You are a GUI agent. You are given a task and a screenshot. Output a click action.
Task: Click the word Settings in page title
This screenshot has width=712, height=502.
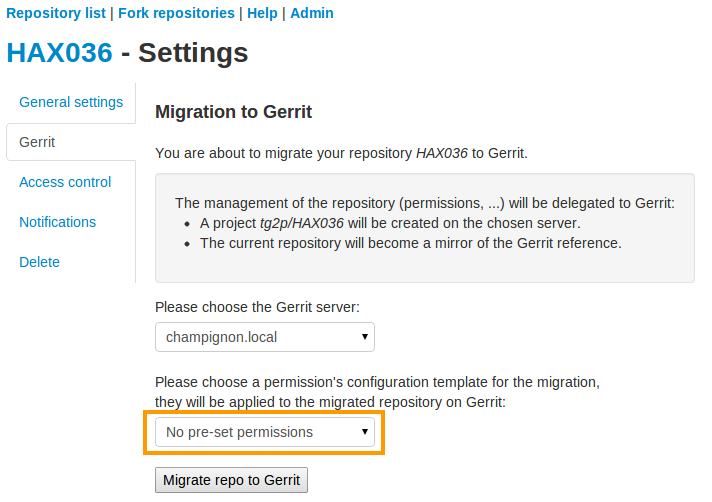(193, 53)
